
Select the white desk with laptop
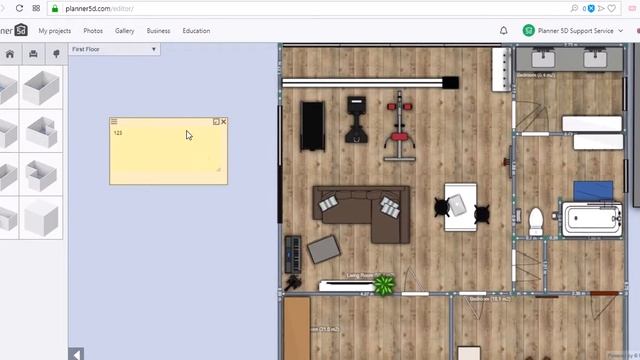460,207
